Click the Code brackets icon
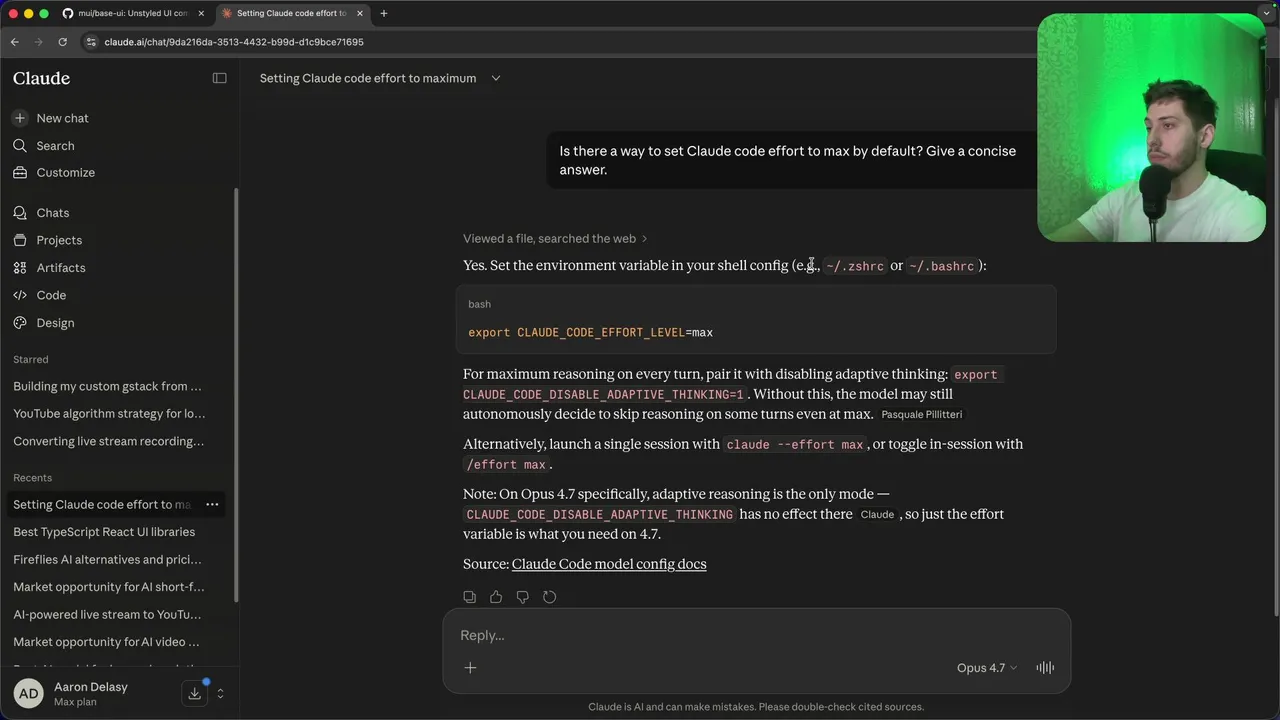Viewport: 1280px width, 720px height. point(20,295)
